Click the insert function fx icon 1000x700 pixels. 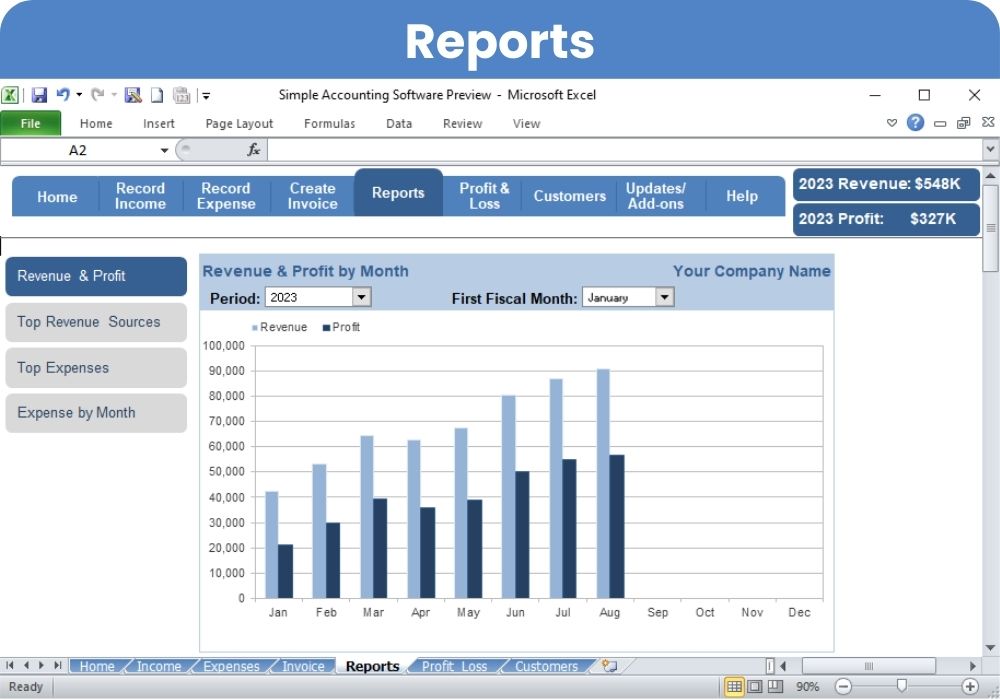coord(254,150)
